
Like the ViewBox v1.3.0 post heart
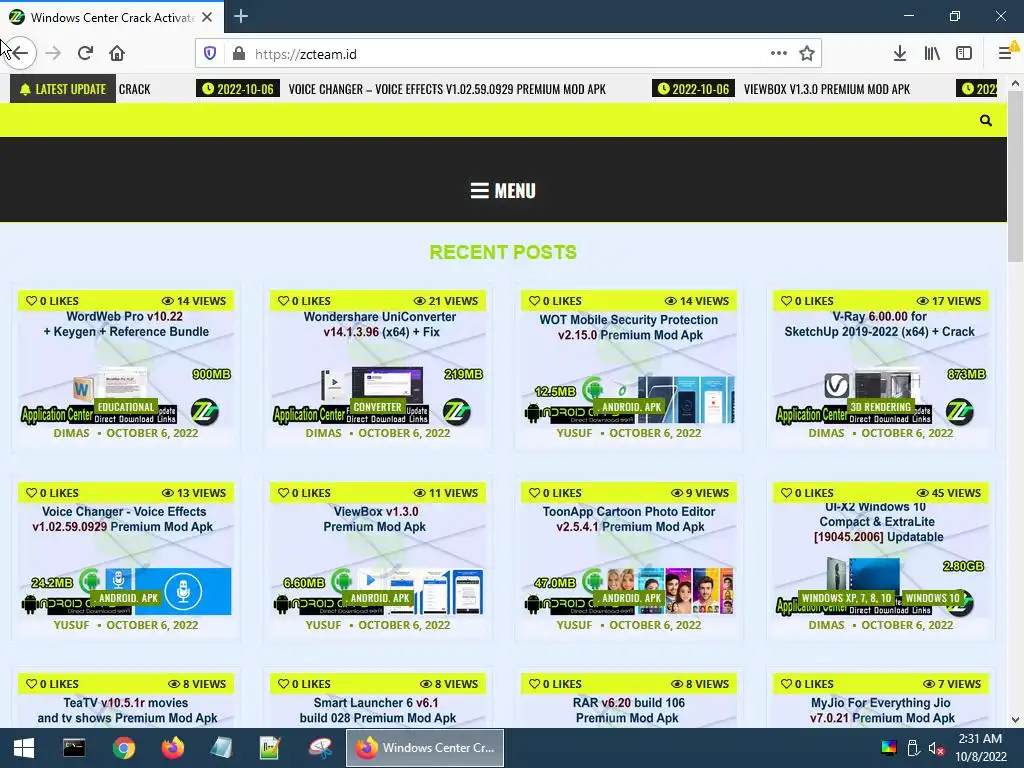click(x=283, y=492)
